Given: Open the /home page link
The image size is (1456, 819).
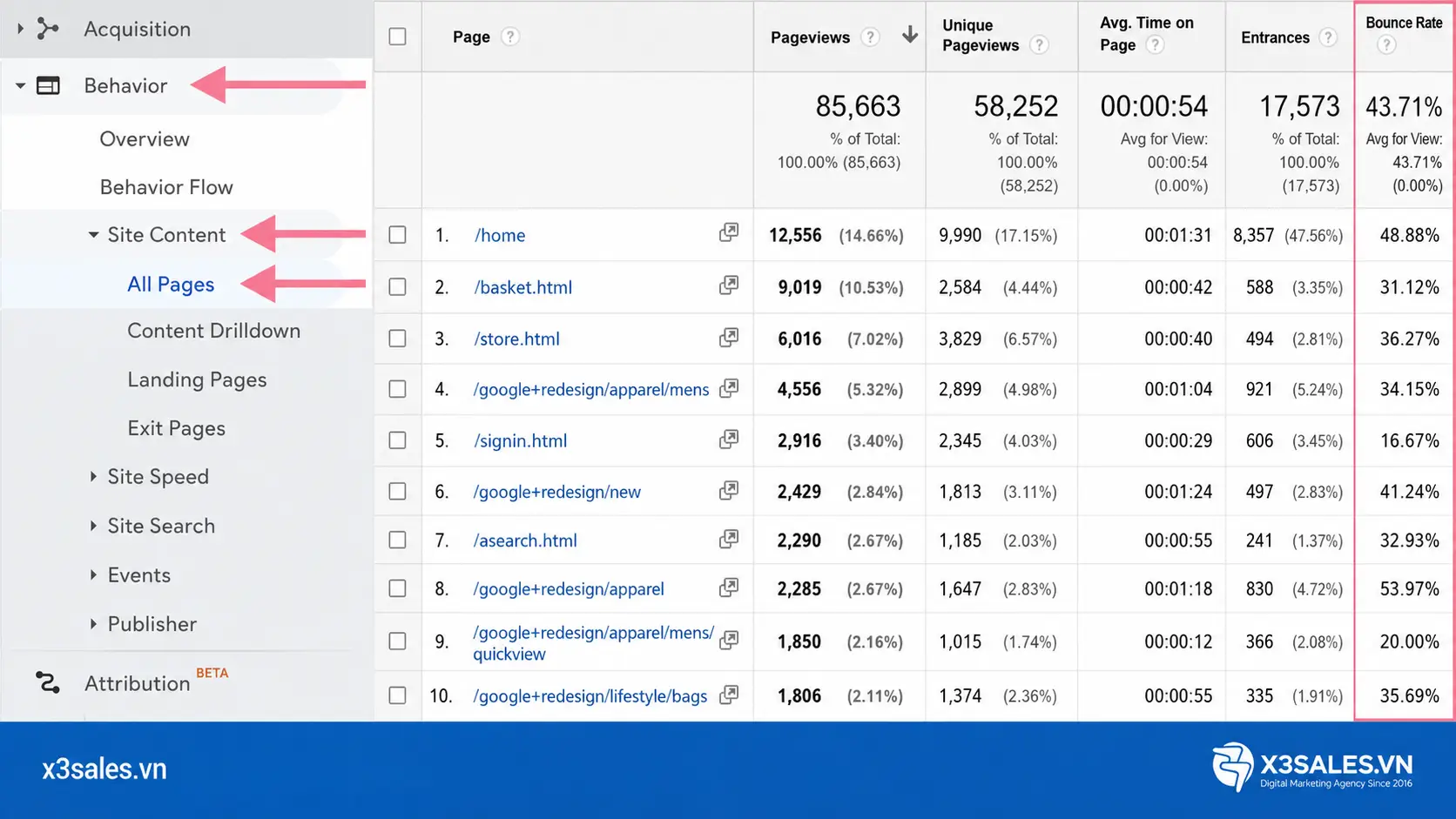Looking at the screenshot, I should (x=500, y=235).
